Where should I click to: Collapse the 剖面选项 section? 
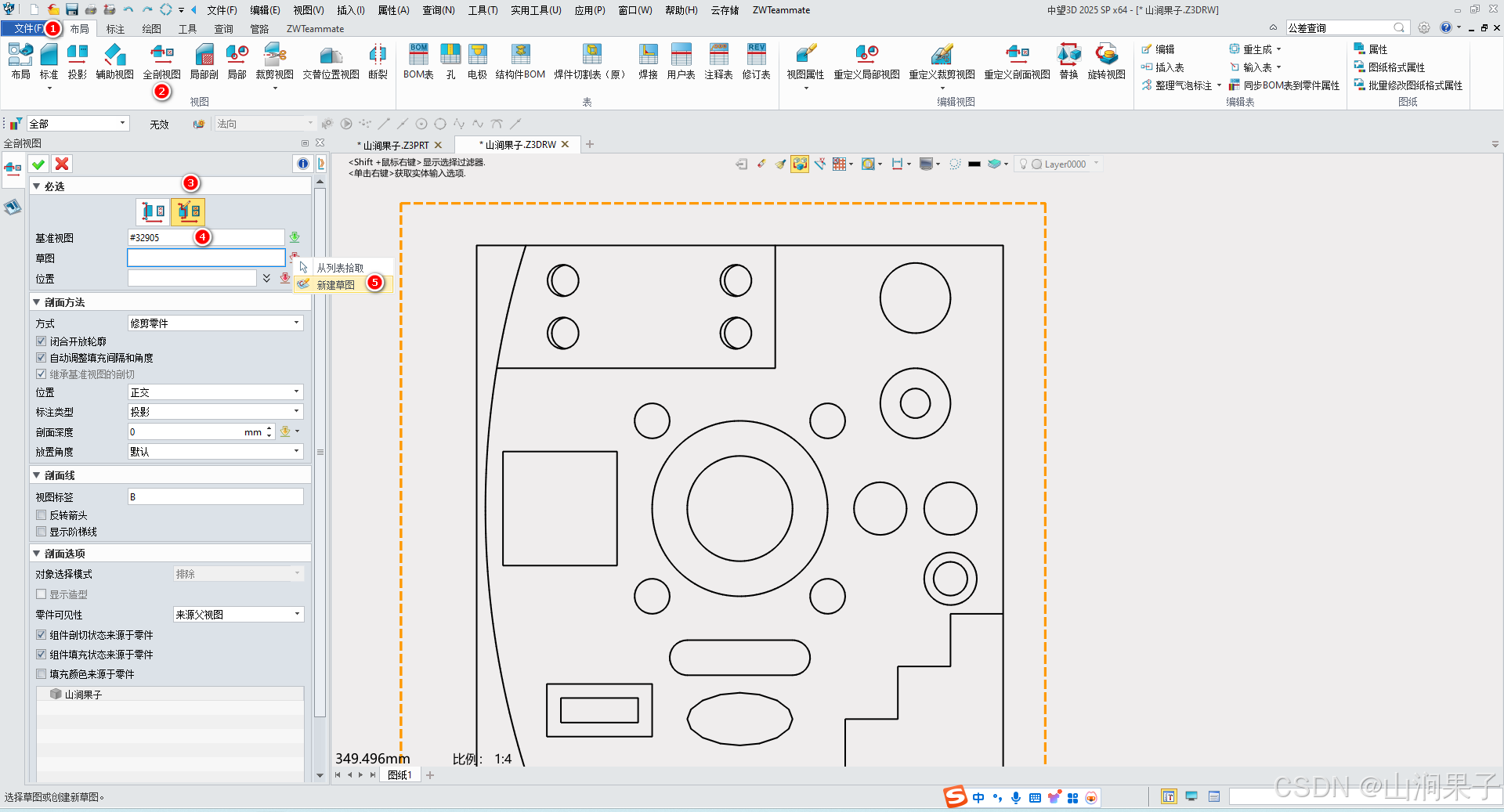click(x=36, y=554)
